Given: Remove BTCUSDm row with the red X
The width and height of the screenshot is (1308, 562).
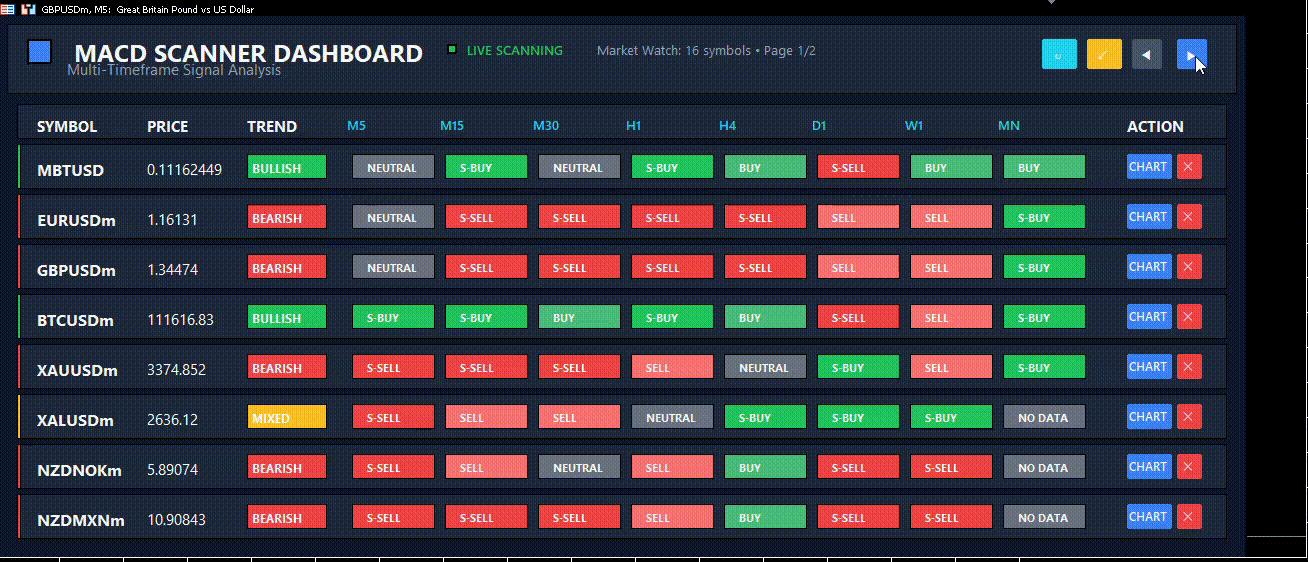Looking at the screenshot, I should click(x=1189, y=317).
